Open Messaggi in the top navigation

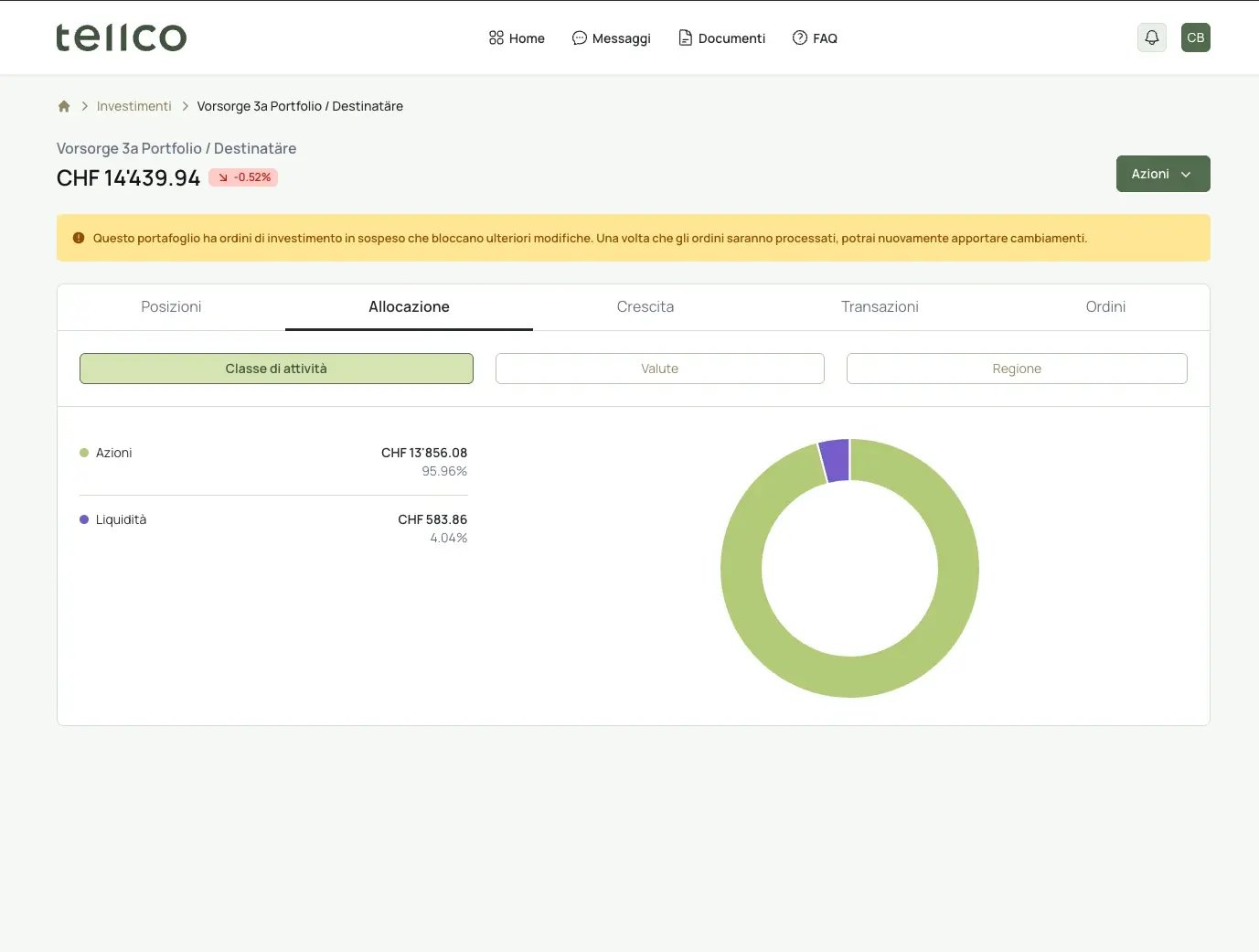(611, 38)
